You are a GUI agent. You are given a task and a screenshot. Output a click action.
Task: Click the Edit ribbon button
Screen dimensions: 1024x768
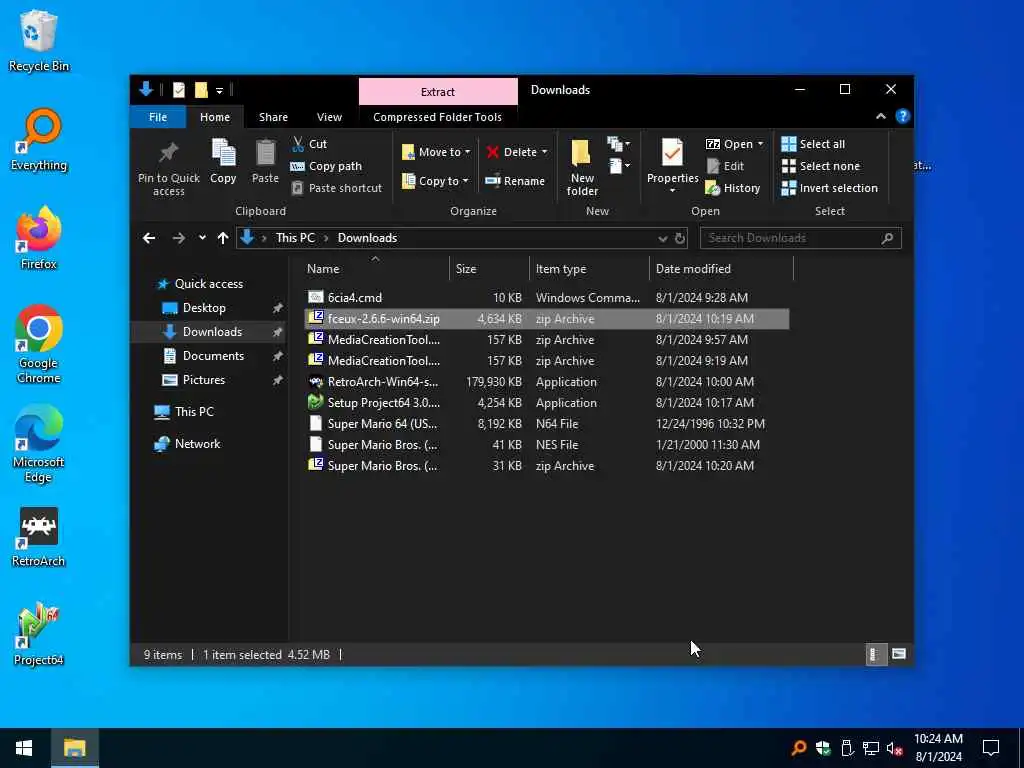point(725,166)
